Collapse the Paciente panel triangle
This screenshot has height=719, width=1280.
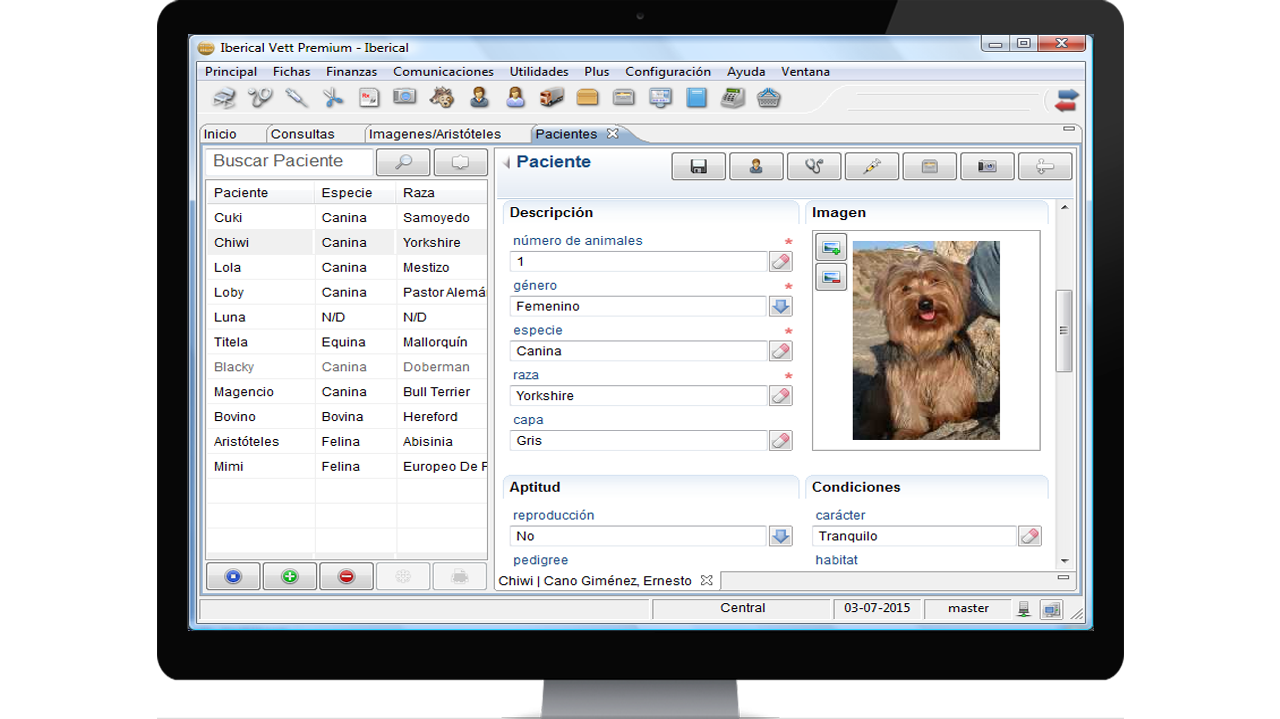pos(506,163)
